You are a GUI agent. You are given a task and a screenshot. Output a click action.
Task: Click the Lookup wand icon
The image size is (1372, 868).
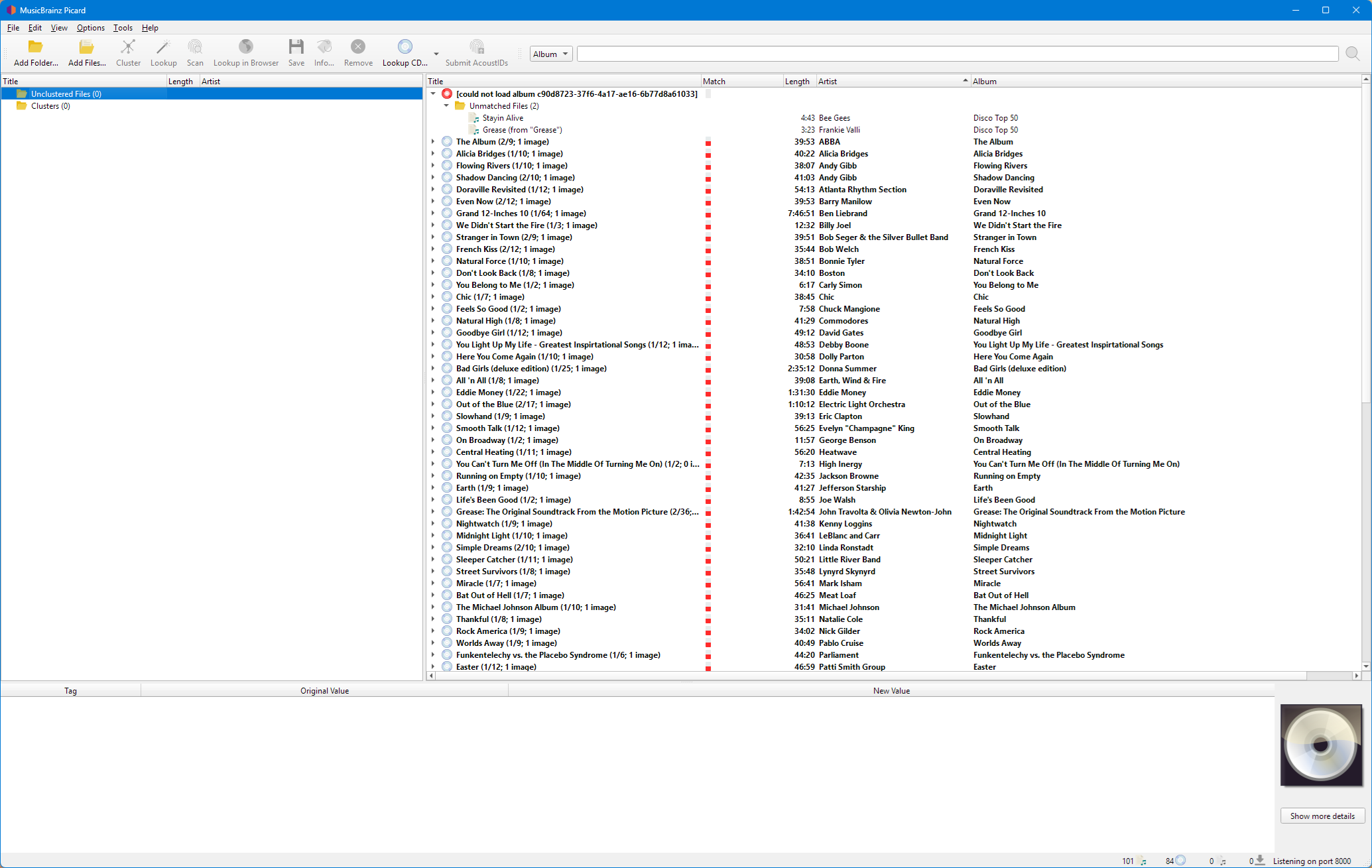[x=163, y=47]
